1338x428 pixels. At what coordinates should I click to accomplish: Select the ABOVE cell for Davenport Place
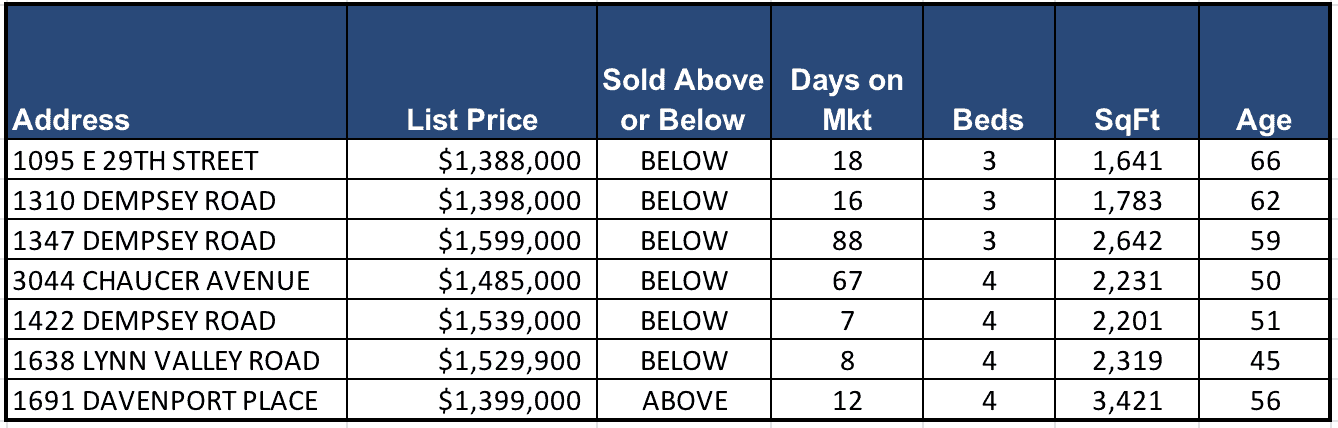[685, 401]
